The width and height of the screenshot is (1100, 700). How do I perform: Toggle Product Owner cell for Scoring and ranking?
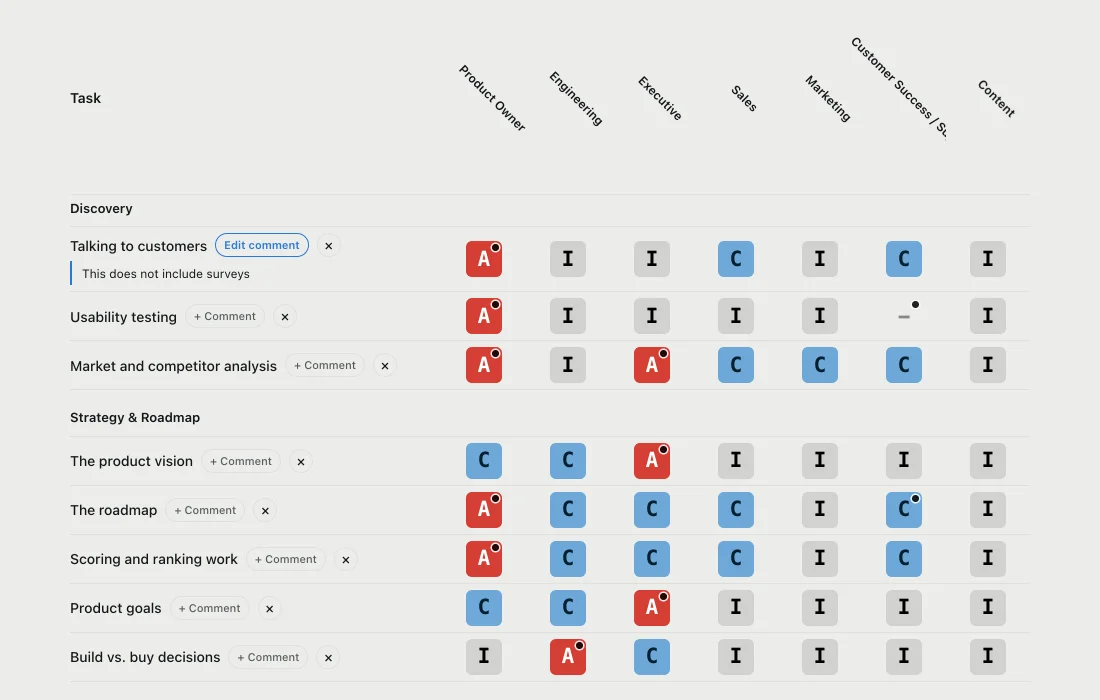click(x=484, y=559)
